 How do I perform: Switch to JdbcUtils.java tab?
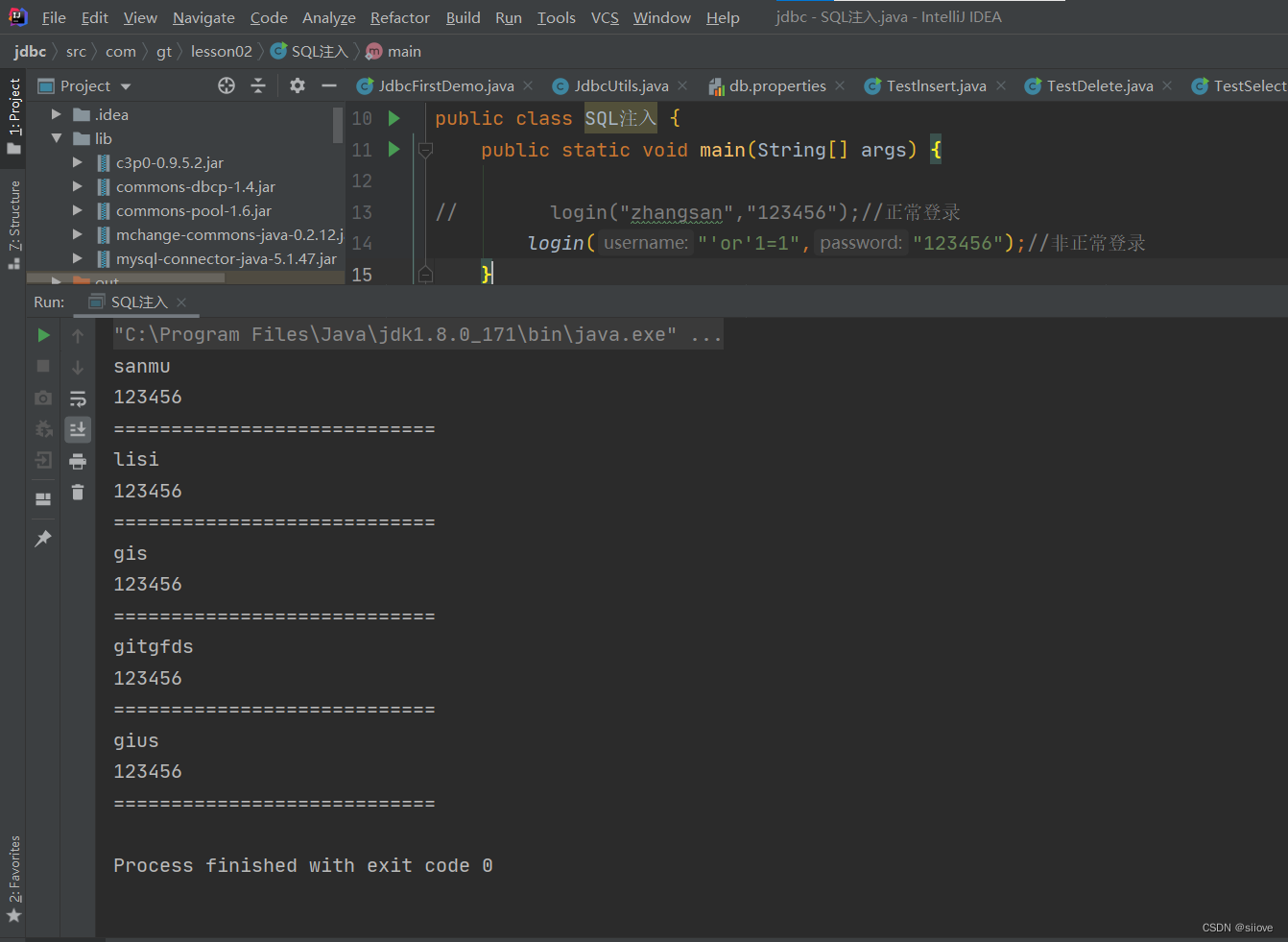pos(621,86)
